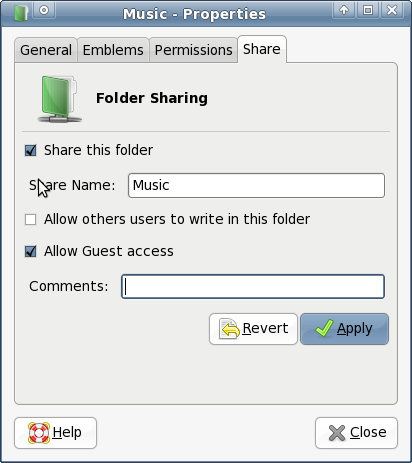The image size is (412, 463).
Task: Click the yellow arrow Revert icon
Action: [x=229, y=329]
